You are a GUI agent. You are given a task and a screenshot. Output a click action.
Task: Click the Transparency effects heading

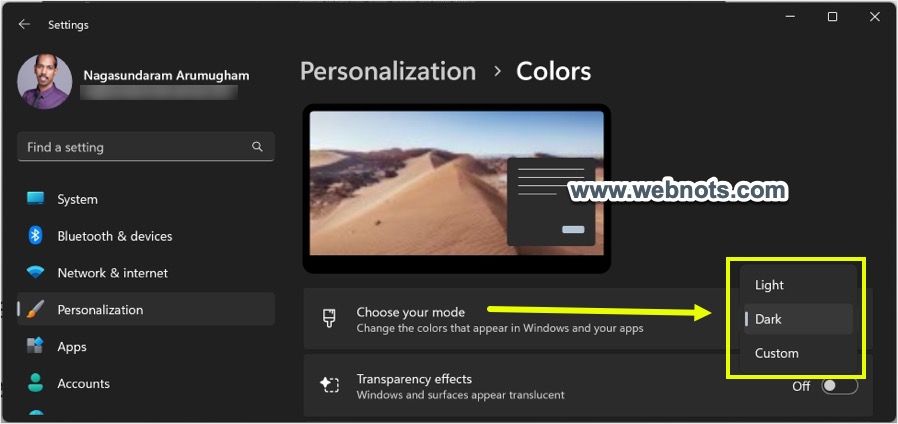414,379
